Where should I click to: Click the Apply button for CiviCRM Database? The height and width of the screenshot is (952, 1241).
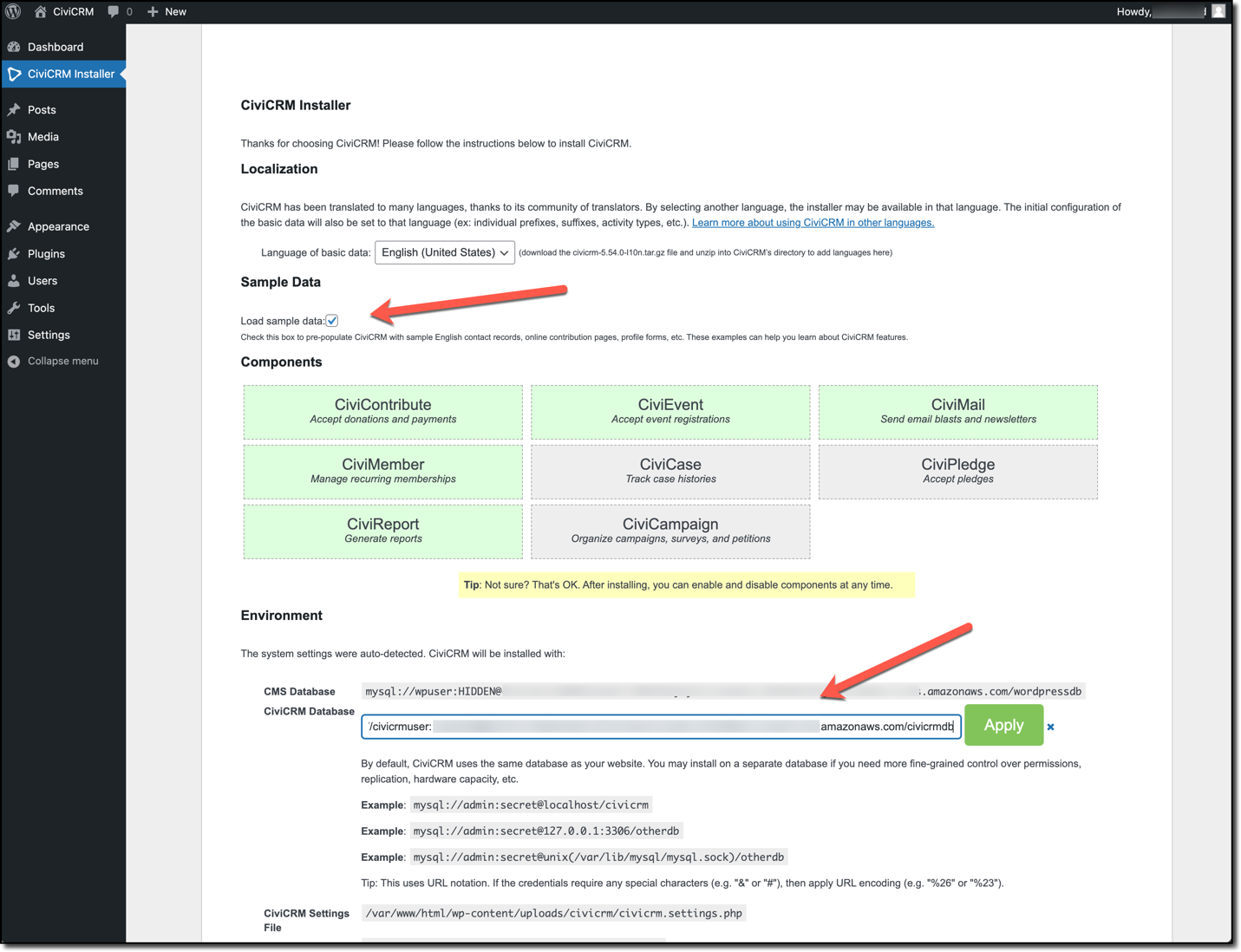tap(1003, 725)
